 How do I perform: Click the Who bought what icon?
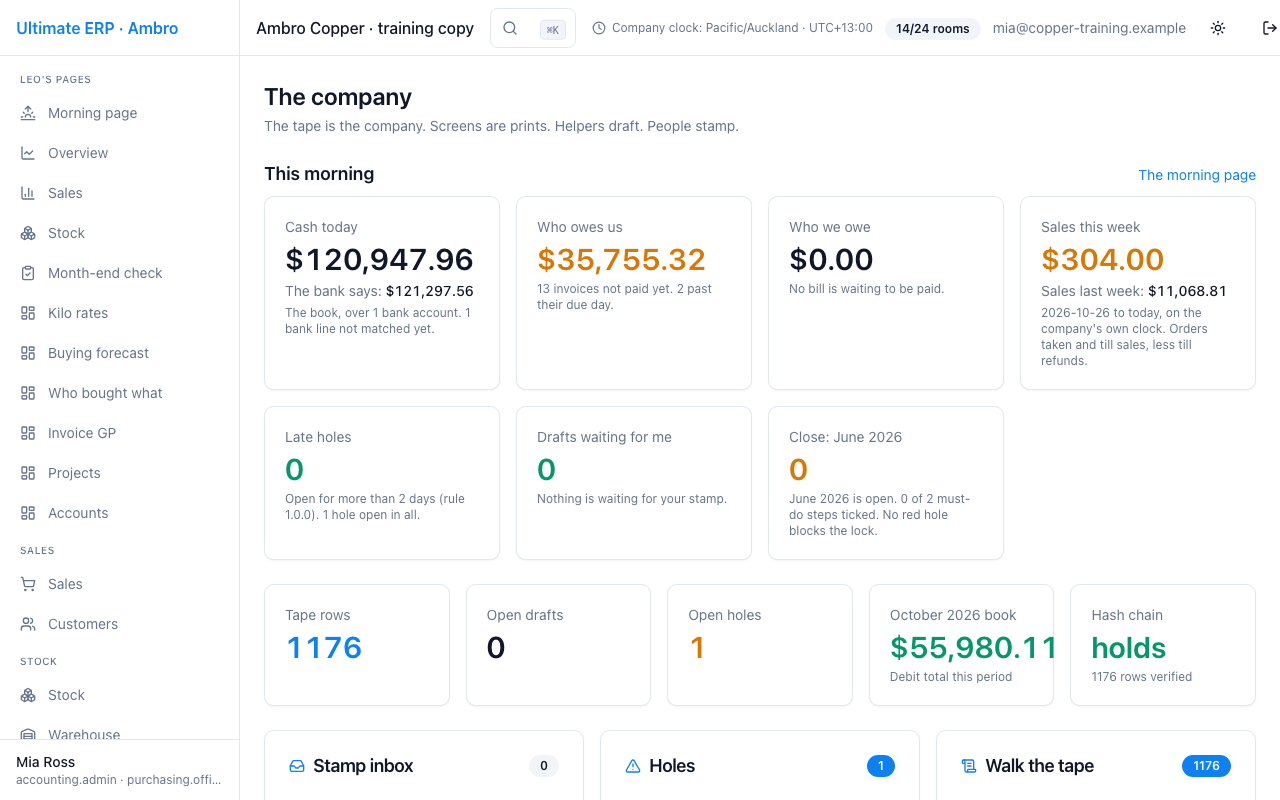coord(28,393)
